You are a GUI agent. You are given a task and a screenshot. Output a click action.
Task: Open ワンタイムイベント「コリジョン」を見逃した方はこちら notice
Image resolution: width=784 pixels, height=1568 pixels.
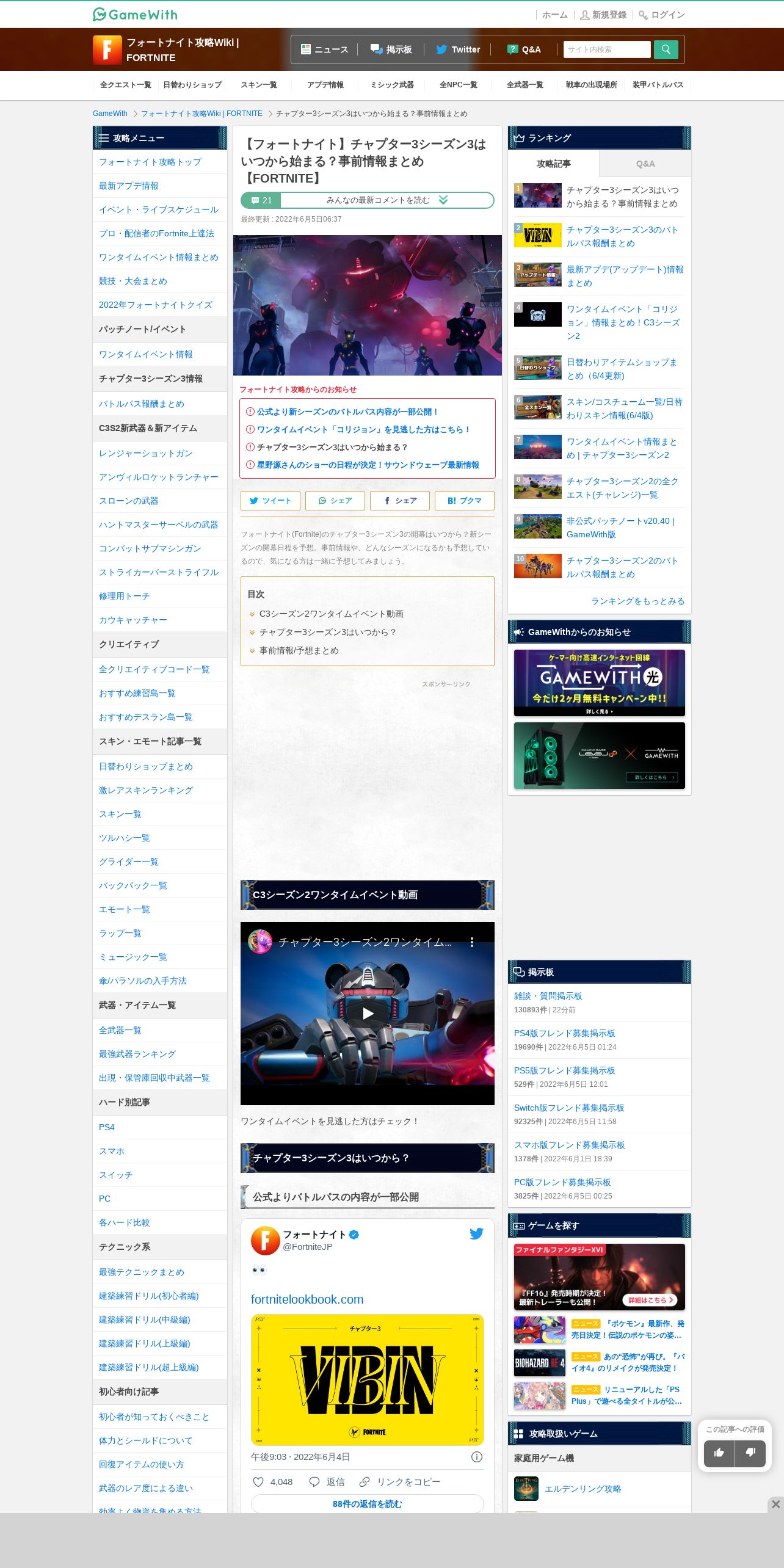pos(364,429)
